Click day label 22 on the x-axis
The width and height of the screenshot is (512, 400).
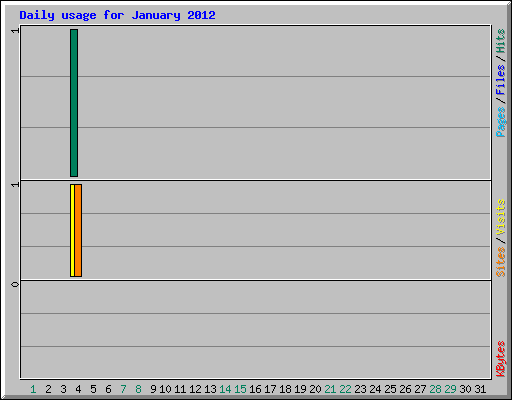coord(345,389)
